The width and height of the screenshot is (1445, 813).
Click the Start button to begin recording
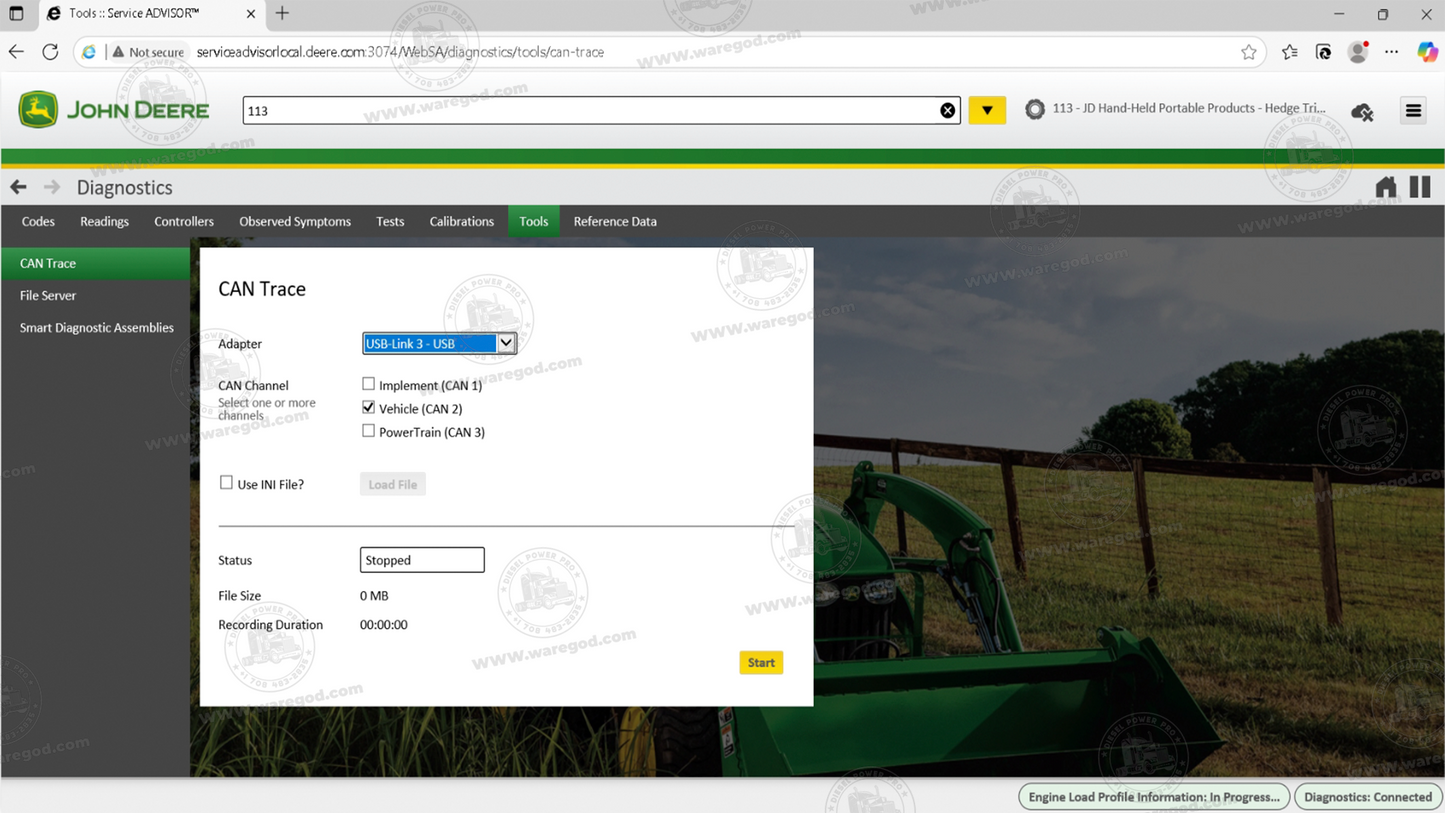click(761, 662)
